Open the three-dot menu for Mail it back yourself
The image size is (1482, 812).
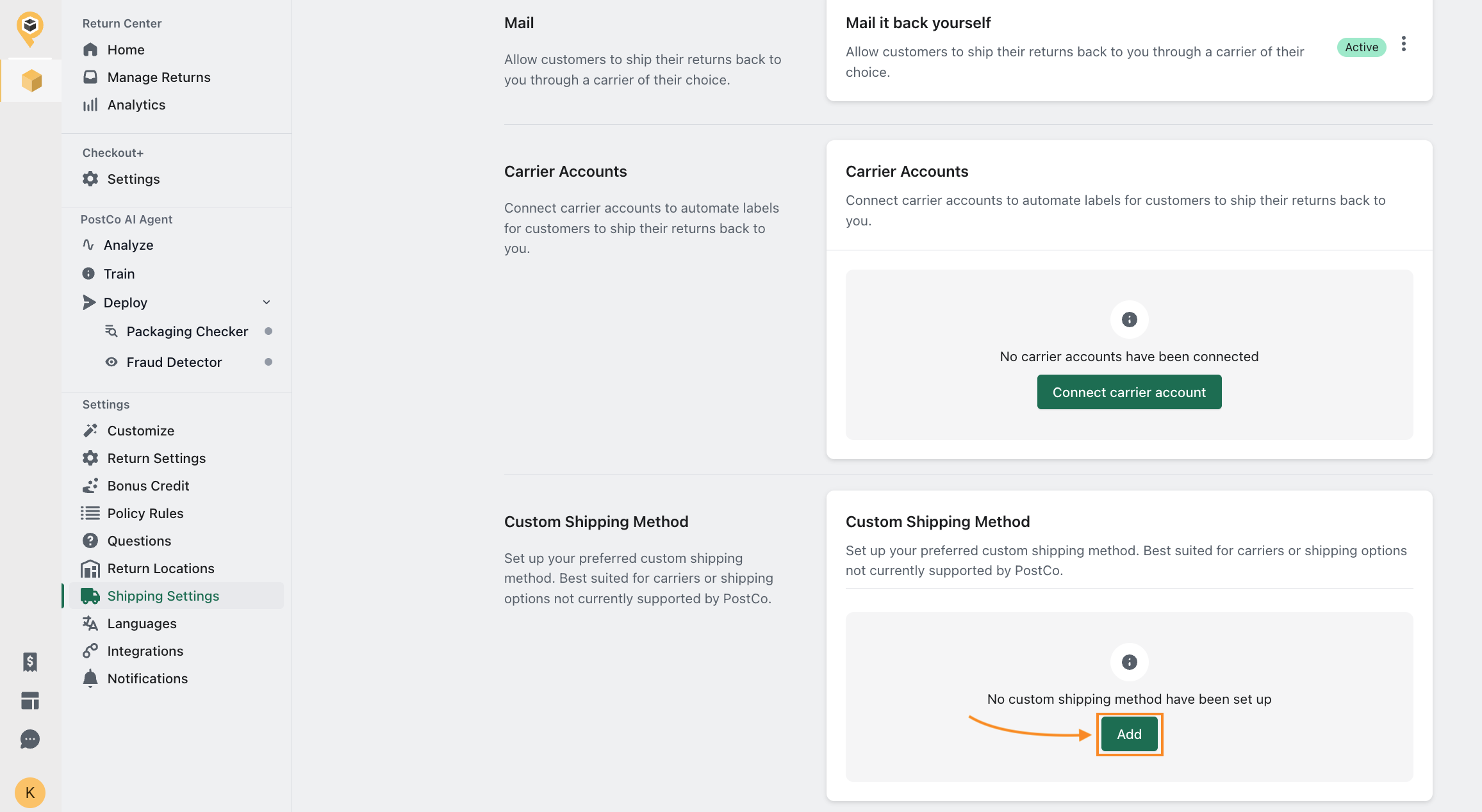click(1403, 44)
